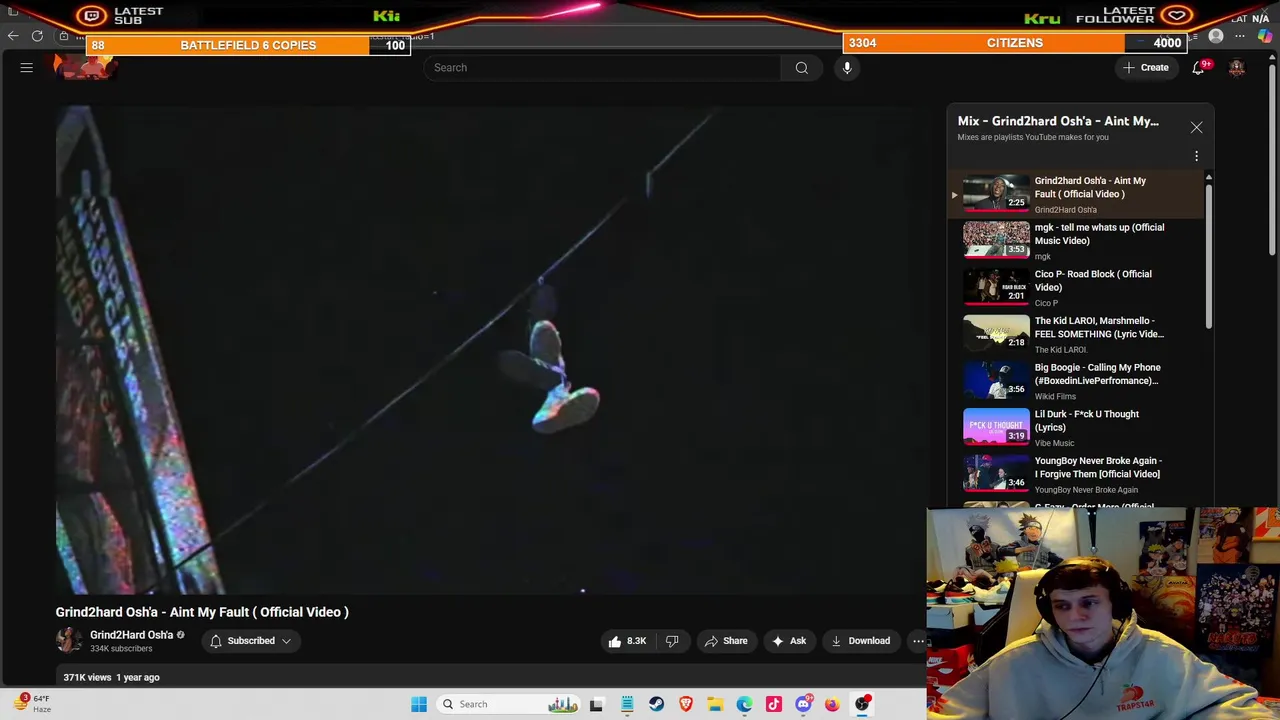Play Lil Durk F*ck U Thought lyrics
The width and height of the screenshot is (1280, 720).
pyautogui.click(x=1075, y=427)
